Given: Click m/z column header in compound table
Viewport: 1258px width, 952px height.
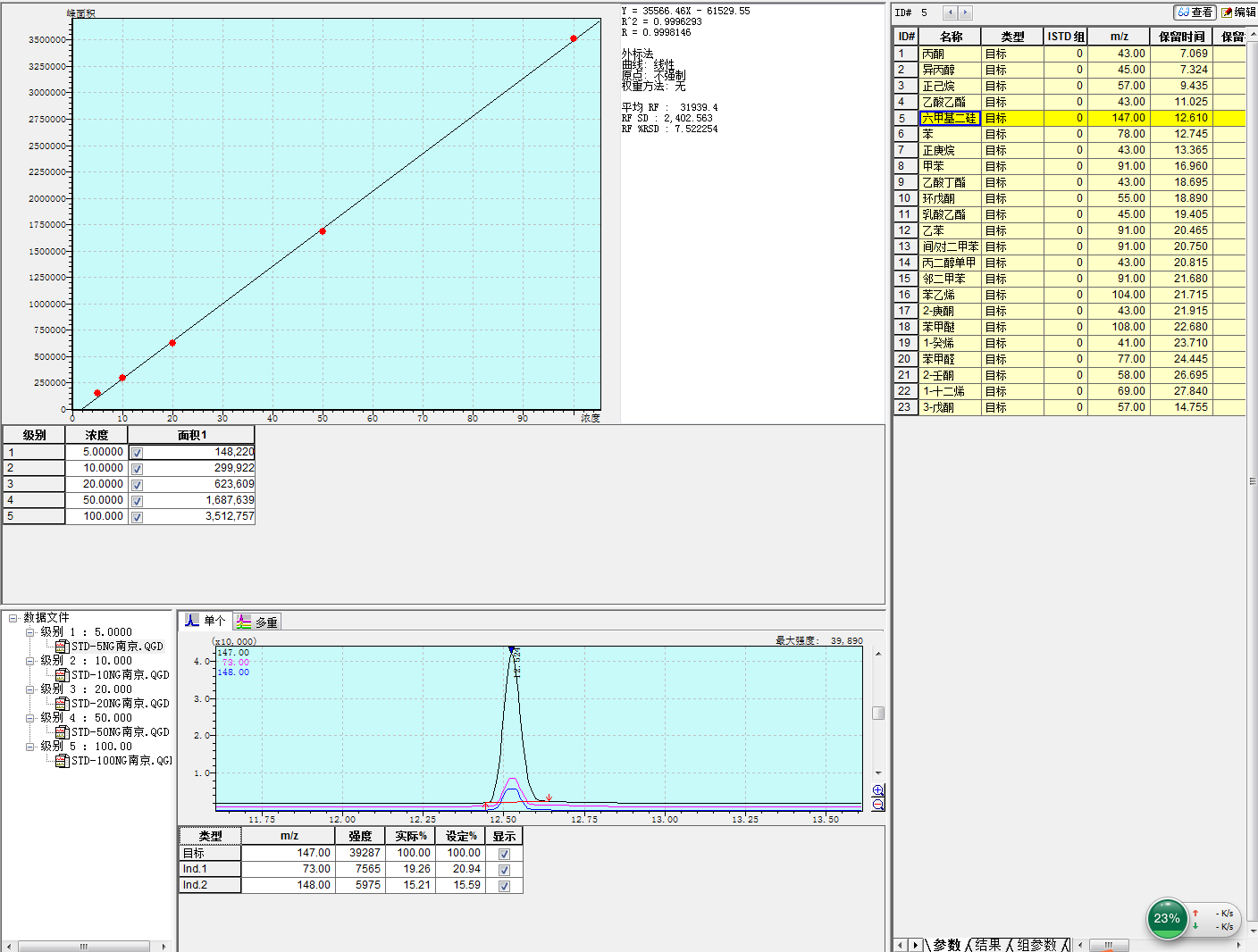Looking at the screenshot, I should [1119, 37].
